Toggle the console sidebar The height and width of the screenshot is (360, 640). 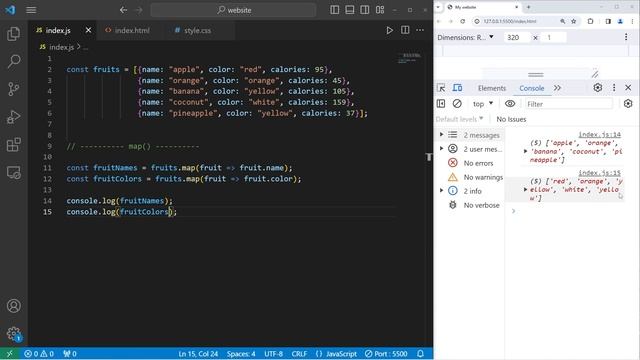(x=441, y=104)
